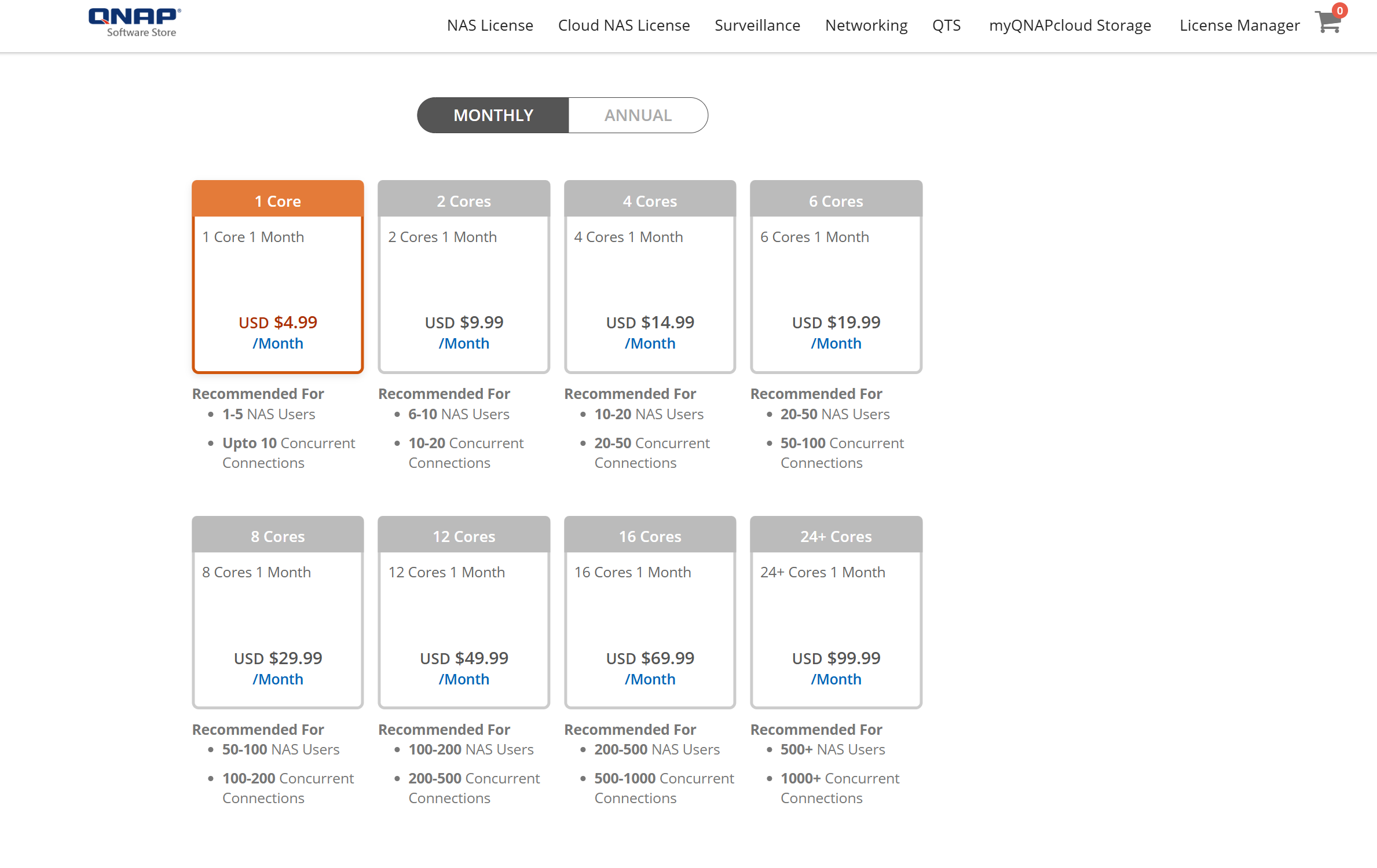Toggle to ANNUAL pricing view
Screen dimensions: 1377x868
[637, 114]
